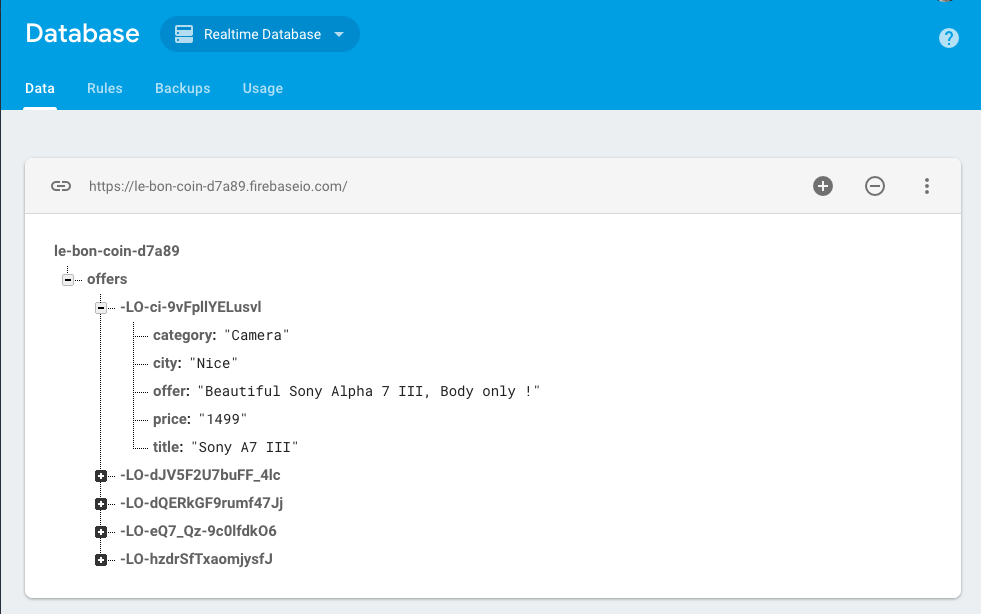Switch to the Backups tab

[183, 88]
